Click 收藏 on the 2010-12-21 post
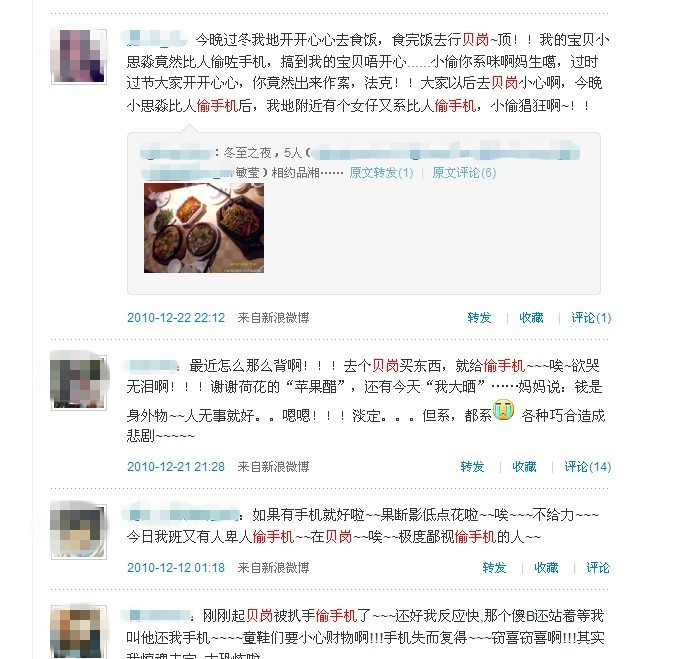This screenshot has width=700, height=659. [x=524, y=467]
